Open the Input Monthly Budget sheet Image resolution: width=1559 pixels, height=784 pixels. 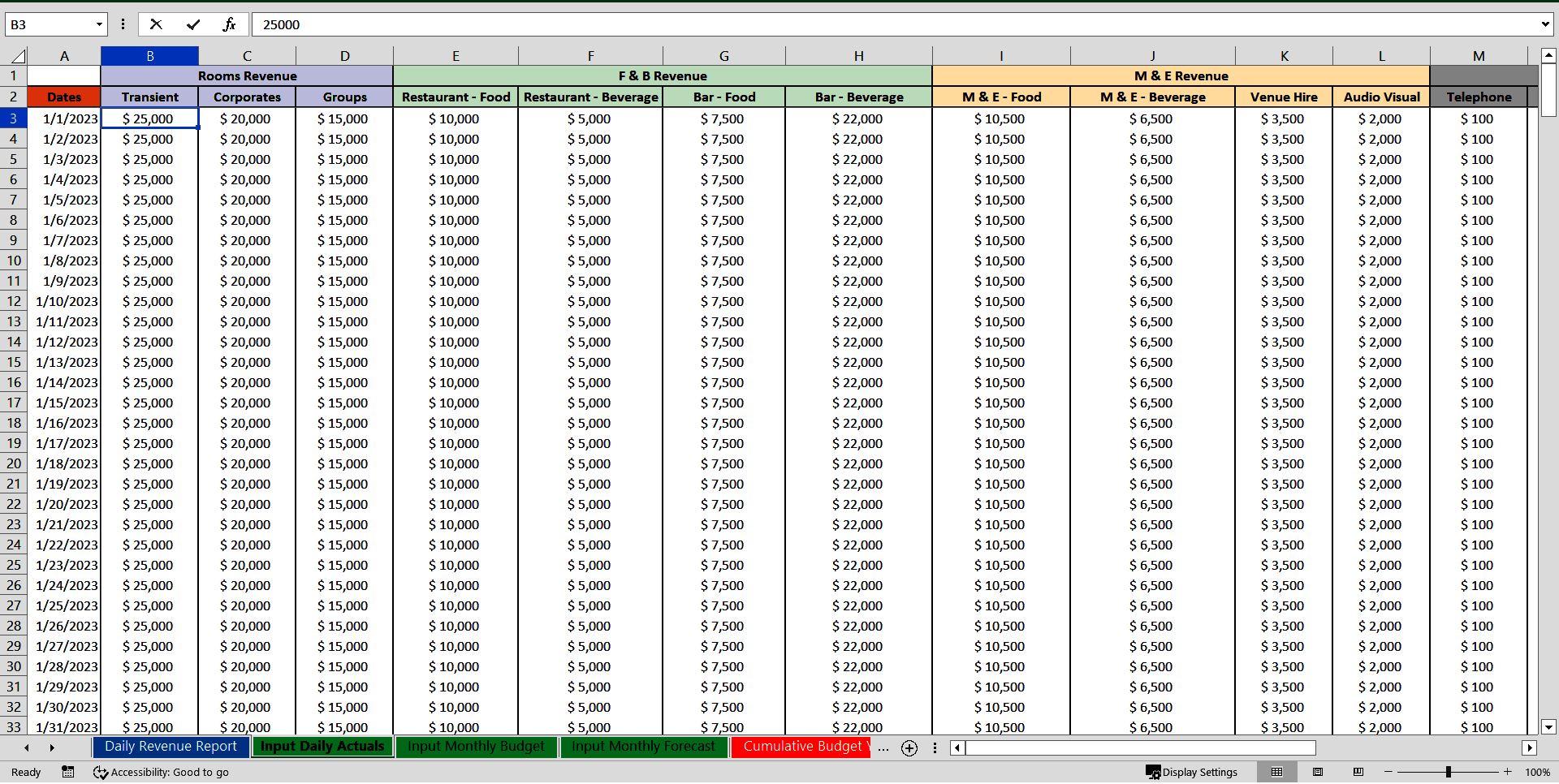[477, 747]
